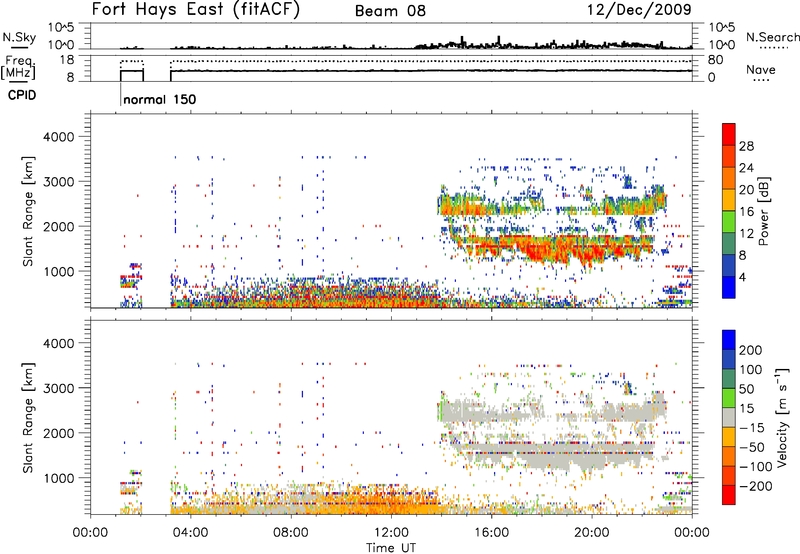800x554 pixels.
Task: Click the 'CPID' label
Action: 22,95
